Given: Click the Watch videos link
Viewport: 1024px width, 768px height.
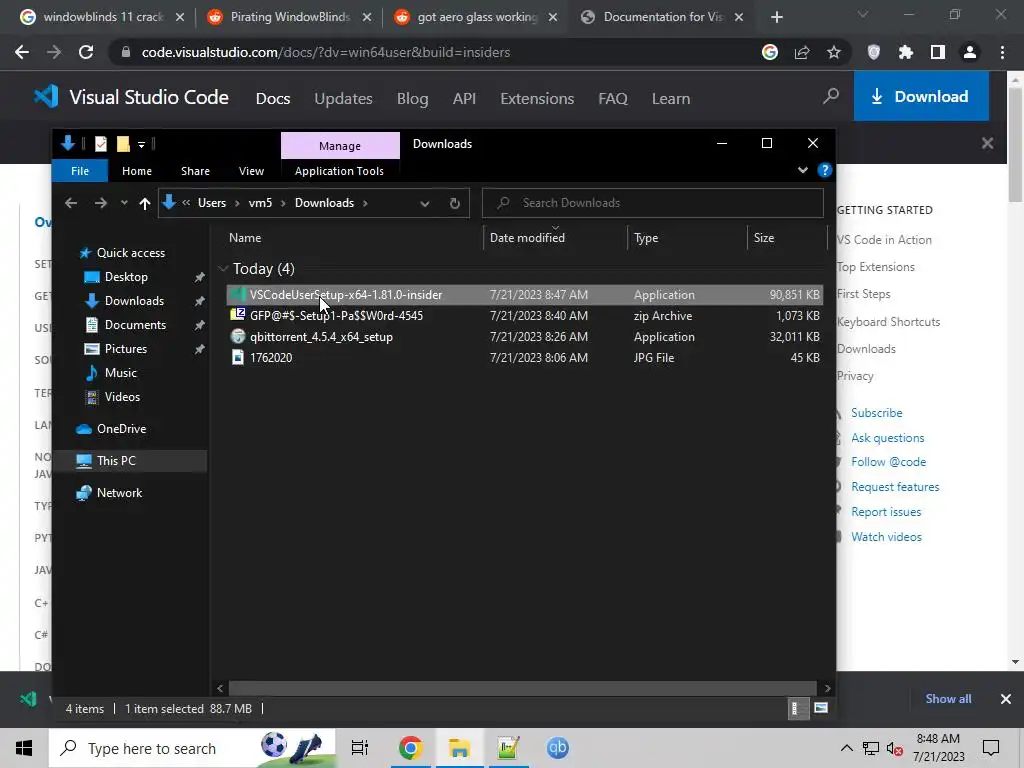Looking at the screenshot, I should (x=886, y=537).
